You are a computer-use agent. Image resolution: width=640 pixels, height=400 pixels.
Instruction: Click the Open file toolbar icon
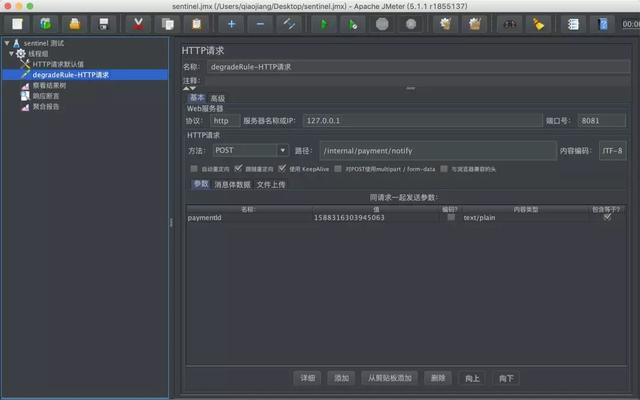[75, 24]
